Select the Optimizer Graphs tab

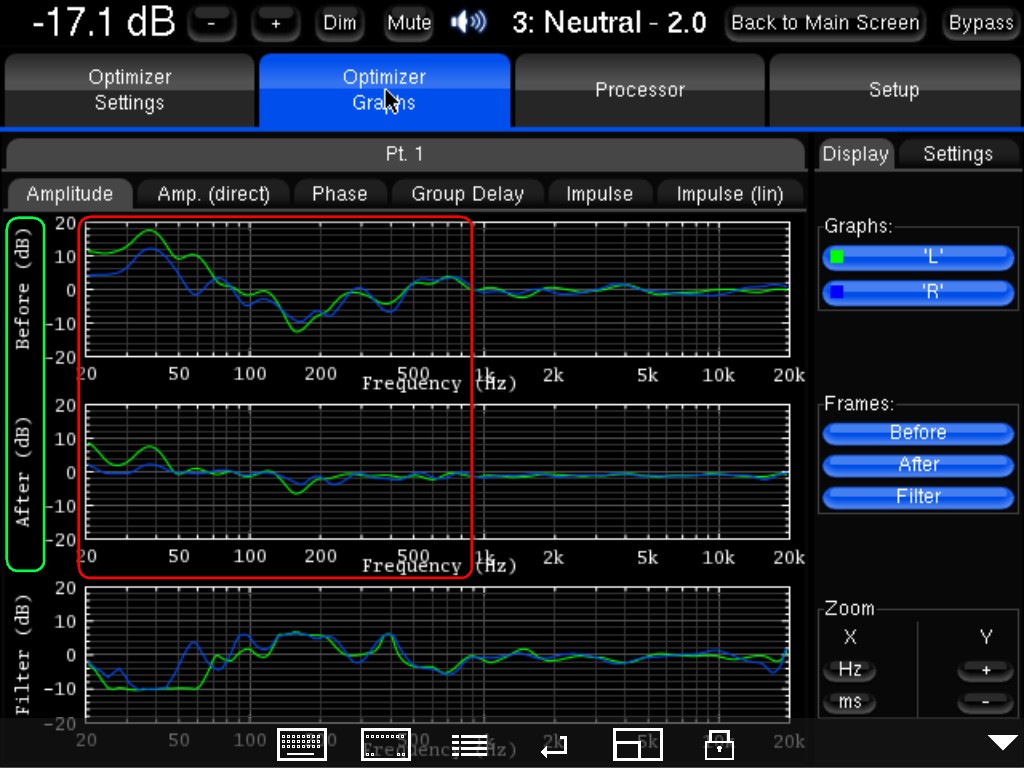coord(384,90)
